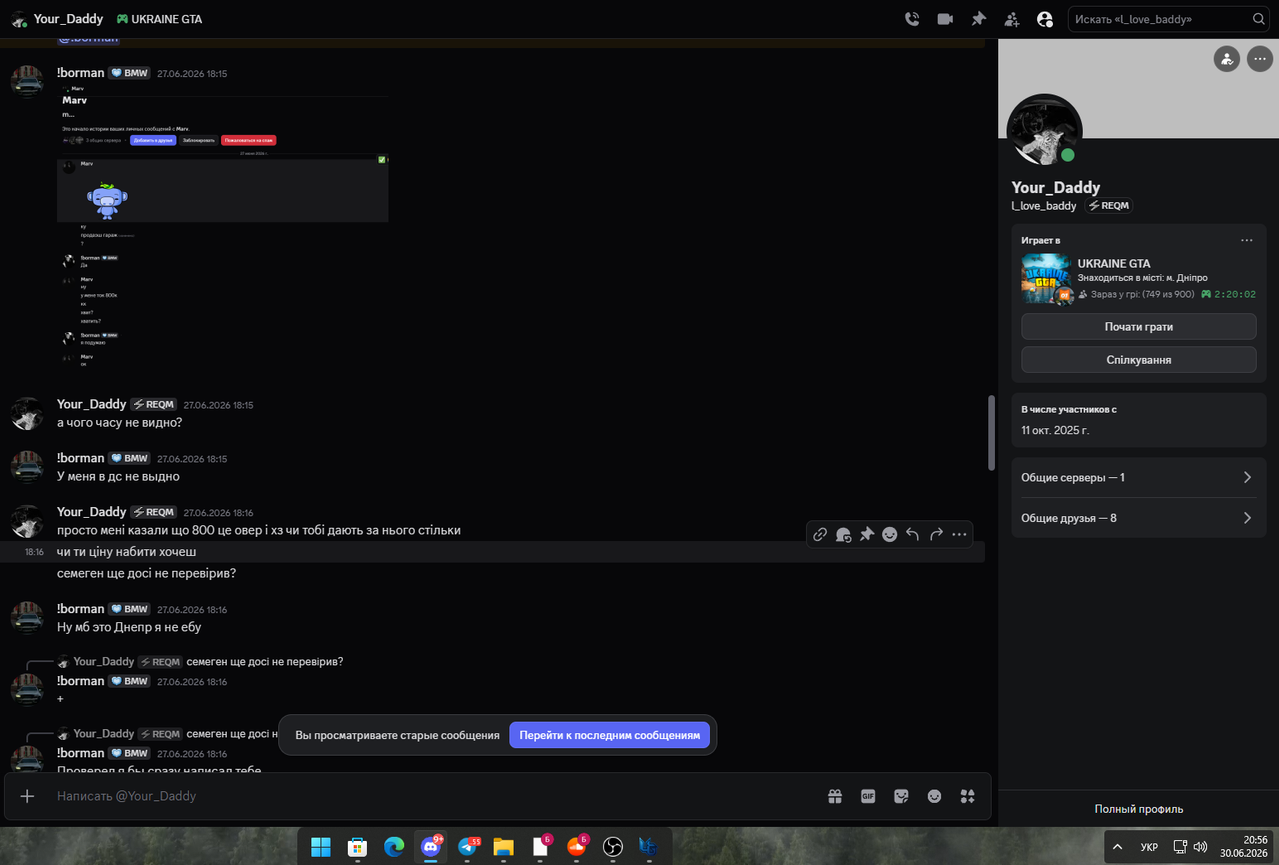Open Windows Start menu
The image size is (1279, 865).
(321, 847)
